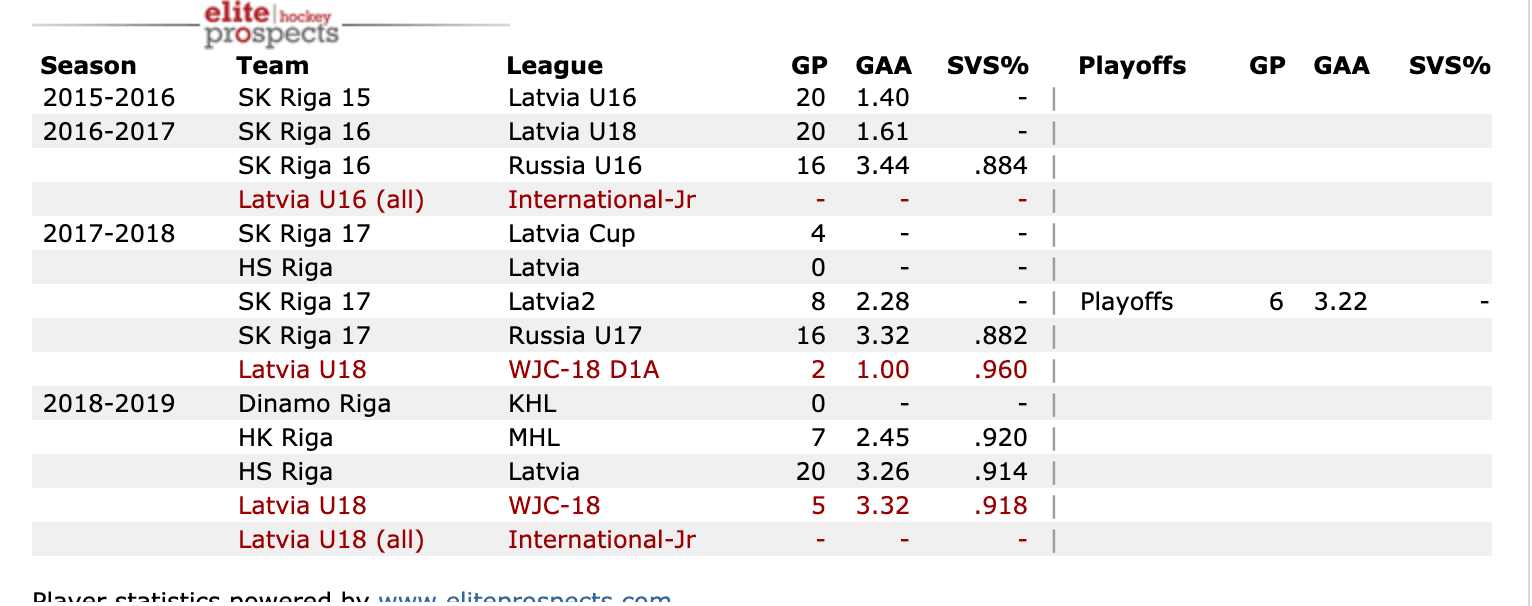Viewport: 1532px width, 606px height.
Task: Click the Playoffs entry in the Latvia2 row
Action: (1126, 302)
